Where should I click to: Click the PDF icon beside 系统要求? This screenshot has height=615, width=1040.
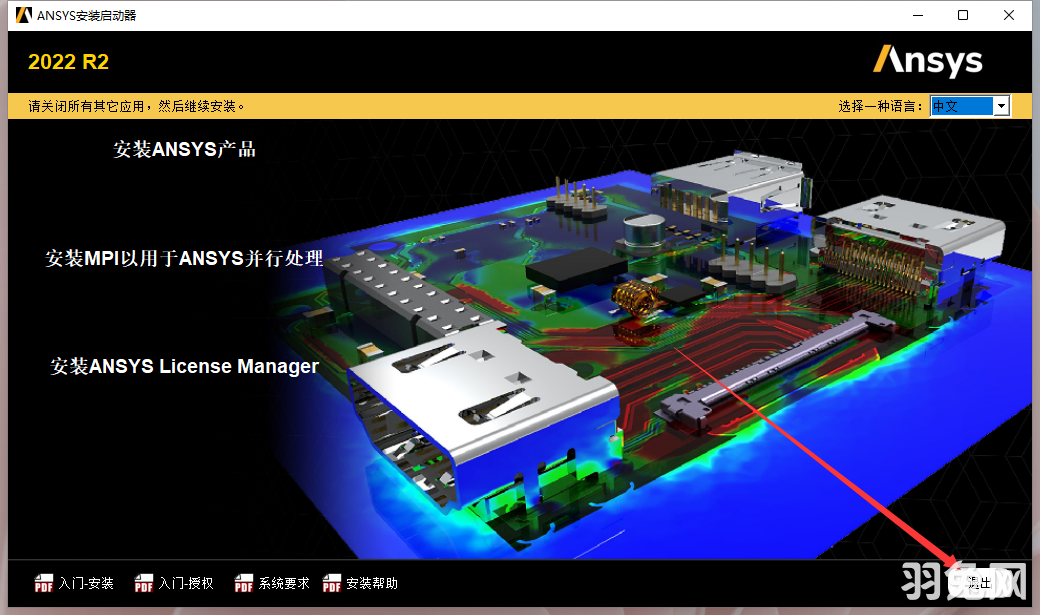click(x=243, y=583)
